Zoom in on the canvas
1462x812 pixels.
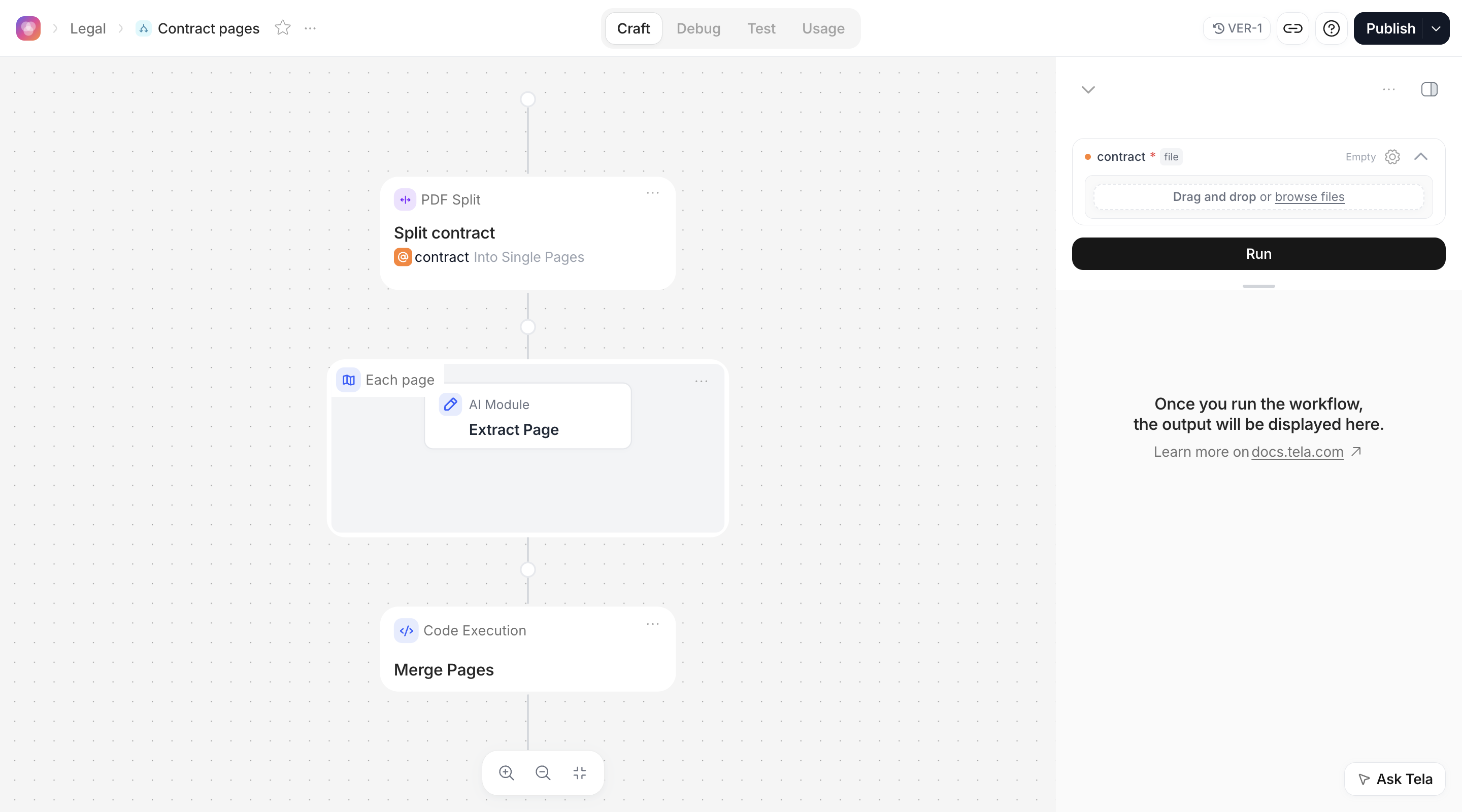pos(506,772)
